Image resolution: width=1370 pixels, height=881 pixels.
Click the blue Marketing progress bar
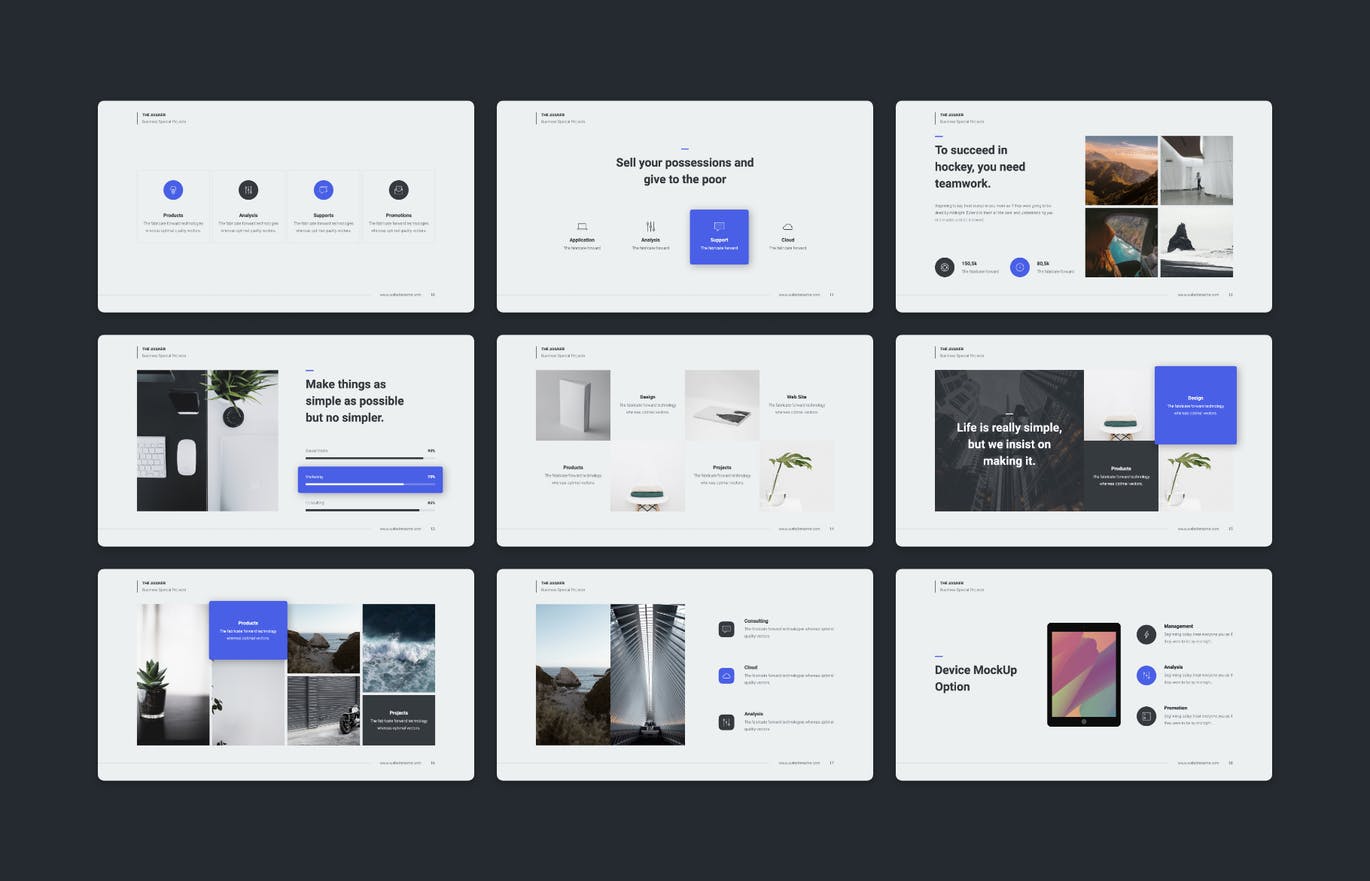click(x=370, y=480)
